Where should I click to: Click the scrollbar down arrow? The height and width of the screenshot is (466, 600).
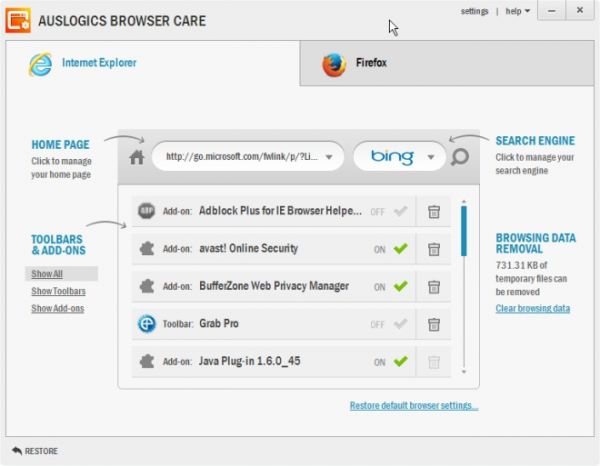pos(464,371)
